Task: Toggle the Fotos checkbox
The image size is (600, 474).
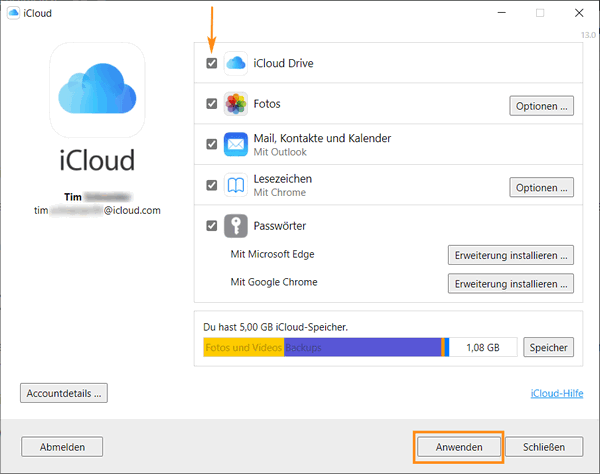Action: click(x=212, y=104)
